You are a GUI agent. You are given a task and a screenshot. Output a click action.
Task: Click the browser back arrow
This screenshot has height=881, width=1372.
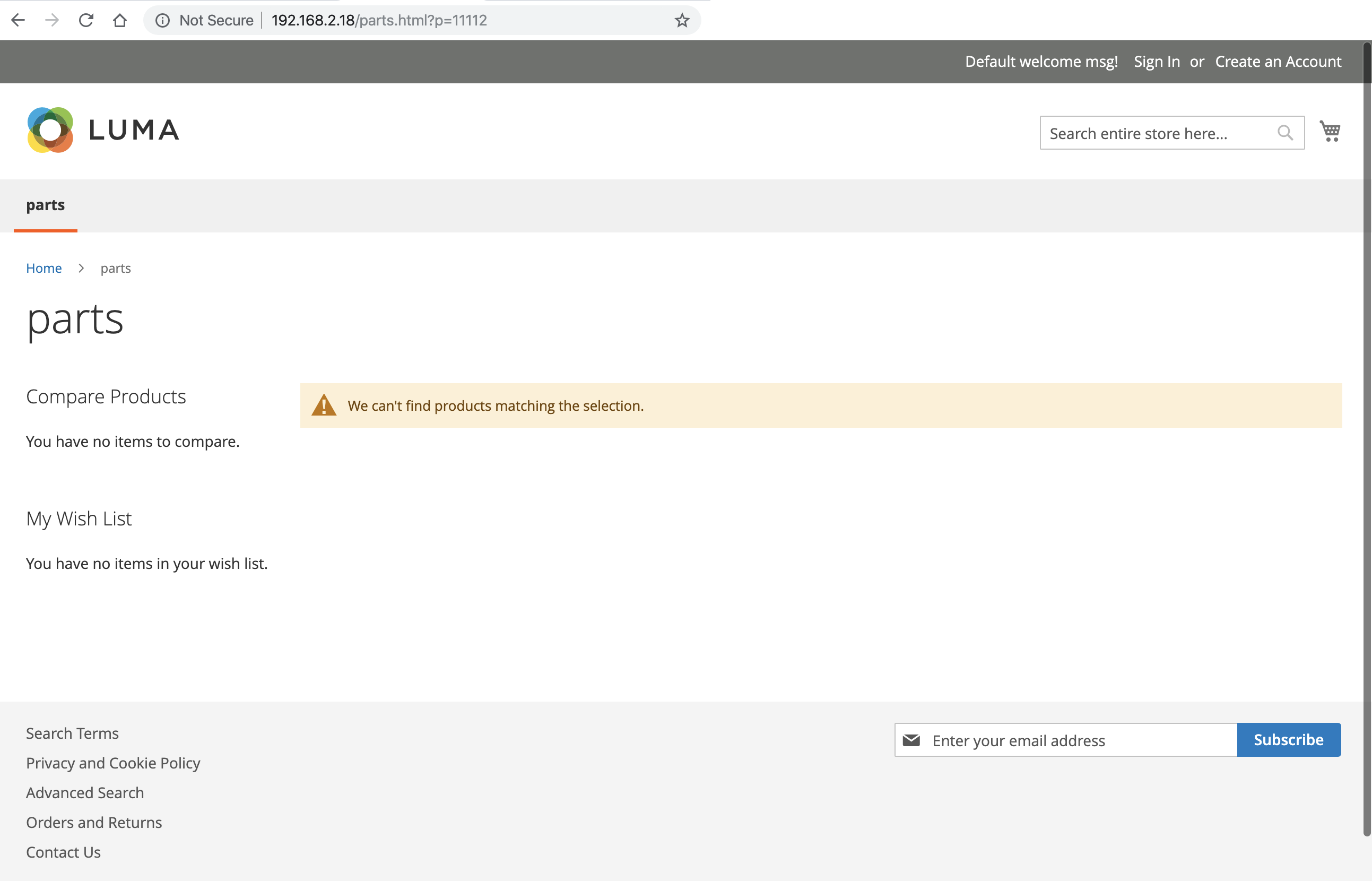coord(18,21)
